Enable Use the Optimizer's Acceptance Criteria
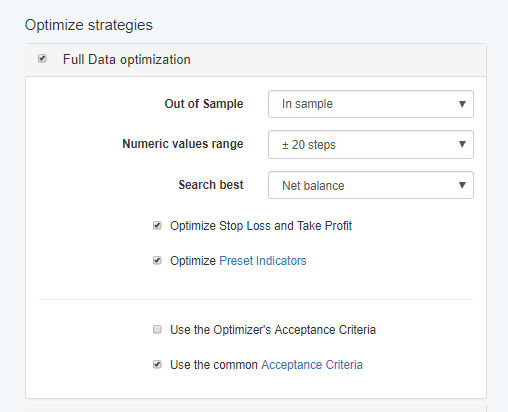Viewport: 508px width, 412px height. click(x=157, y=329)
